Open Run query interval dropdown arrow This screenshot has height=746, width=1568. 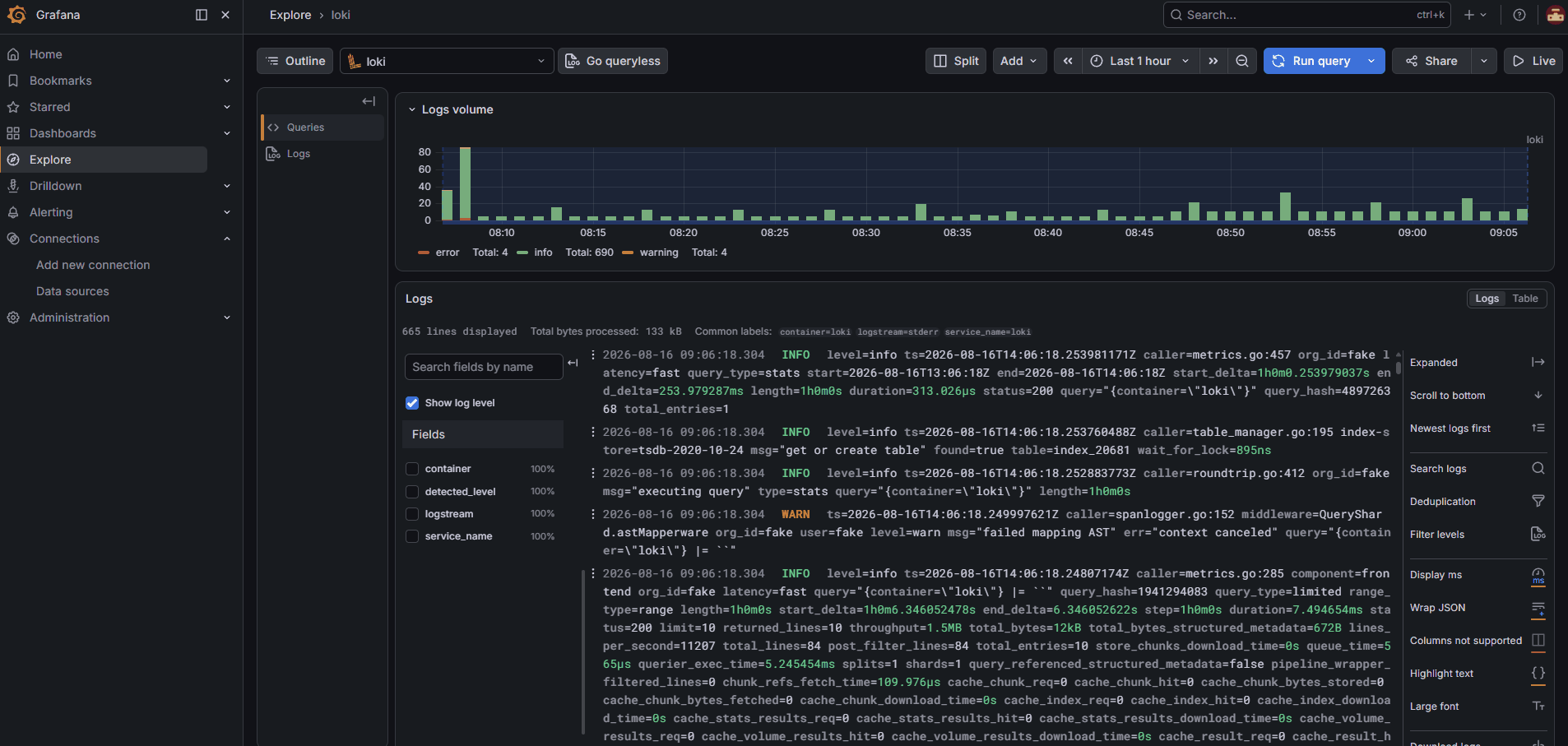1371,61
